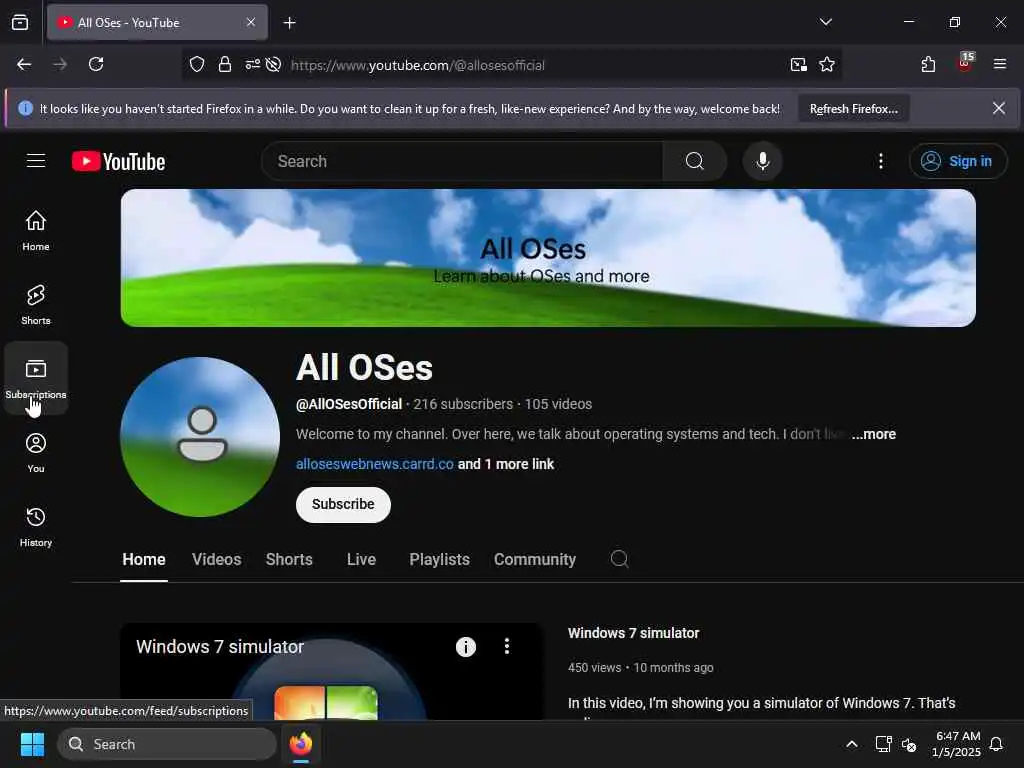
Task: Open the alloseswebnews.carrd.co link
Action: pos(374,464)
